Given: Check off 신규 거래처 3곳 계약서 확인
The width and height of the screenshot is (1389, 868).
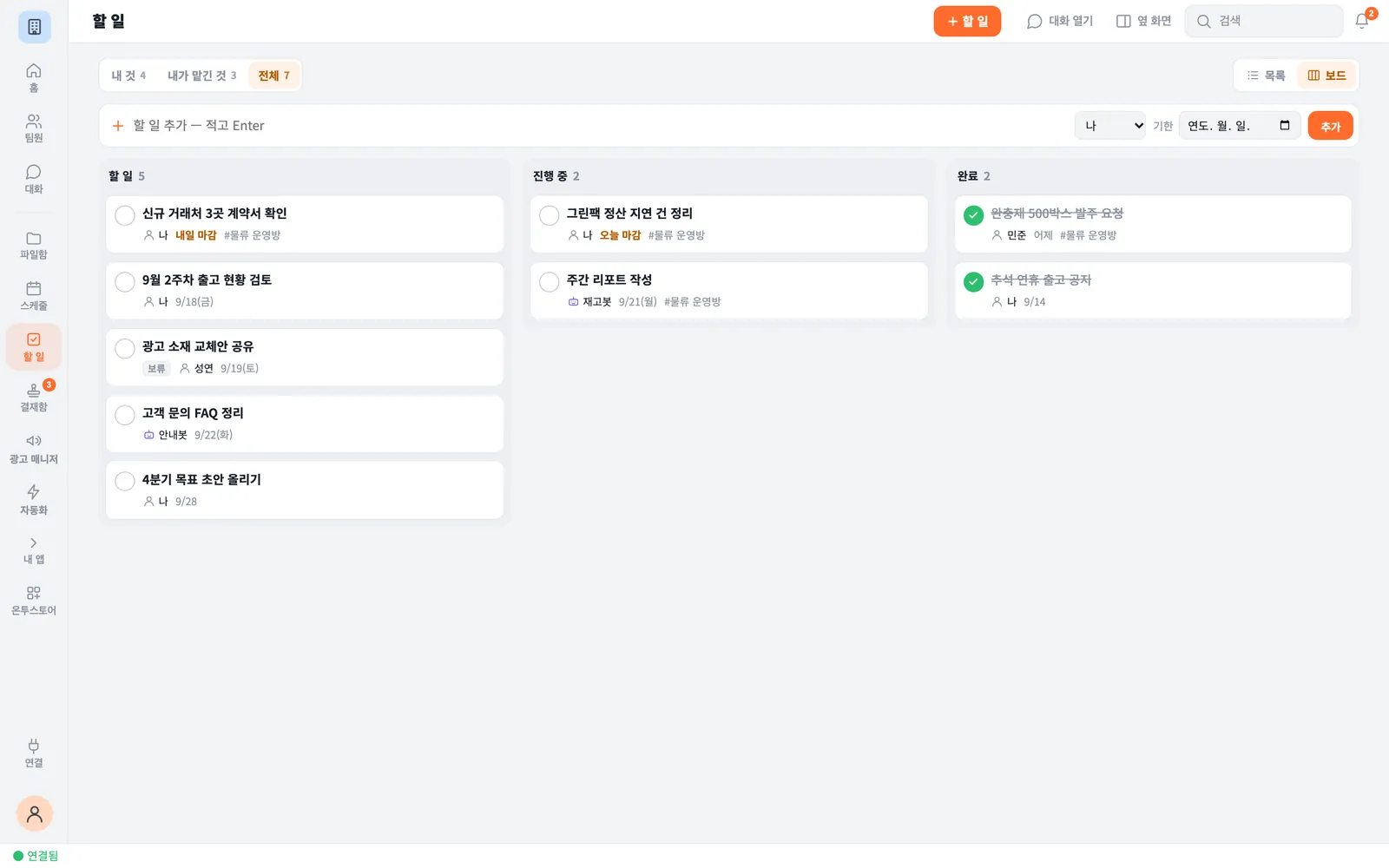Looking at the screenshot, I should click(x=125, y=215).
